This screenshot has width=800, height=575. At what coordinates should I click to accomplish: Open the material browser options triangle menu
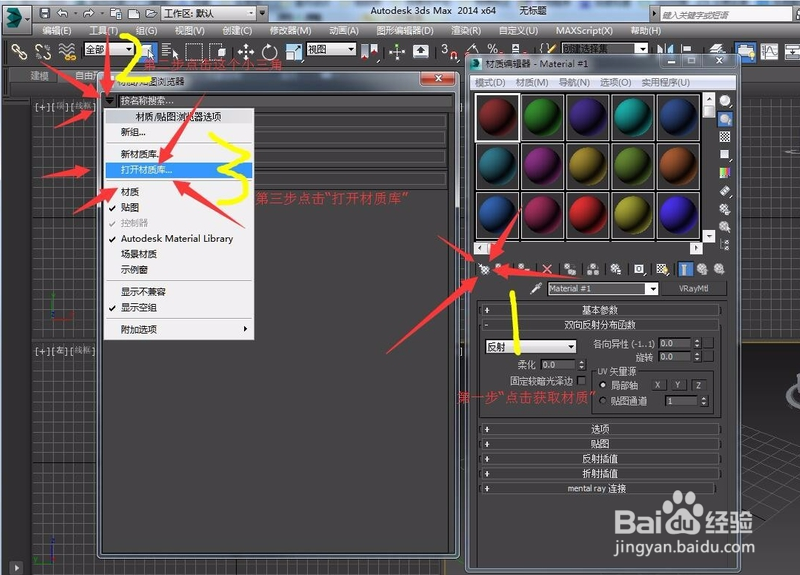click(x=109, y=101)
